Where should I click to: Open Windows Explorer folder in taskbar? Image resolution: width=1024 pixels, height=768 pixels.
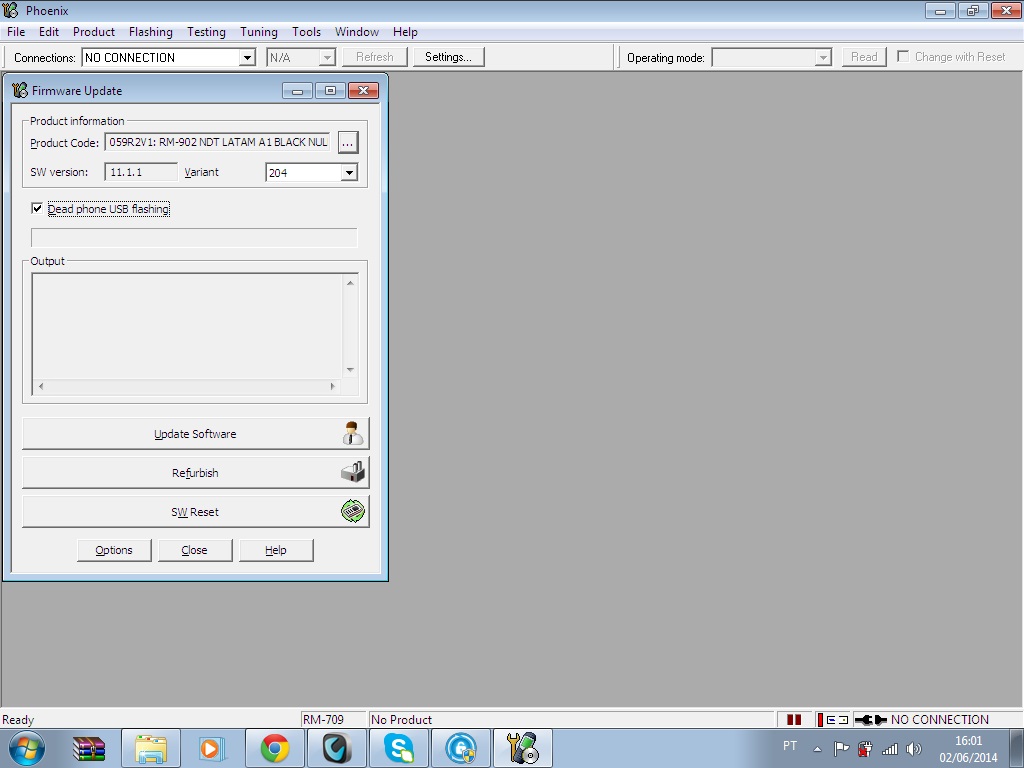click(x=151, y=749)
